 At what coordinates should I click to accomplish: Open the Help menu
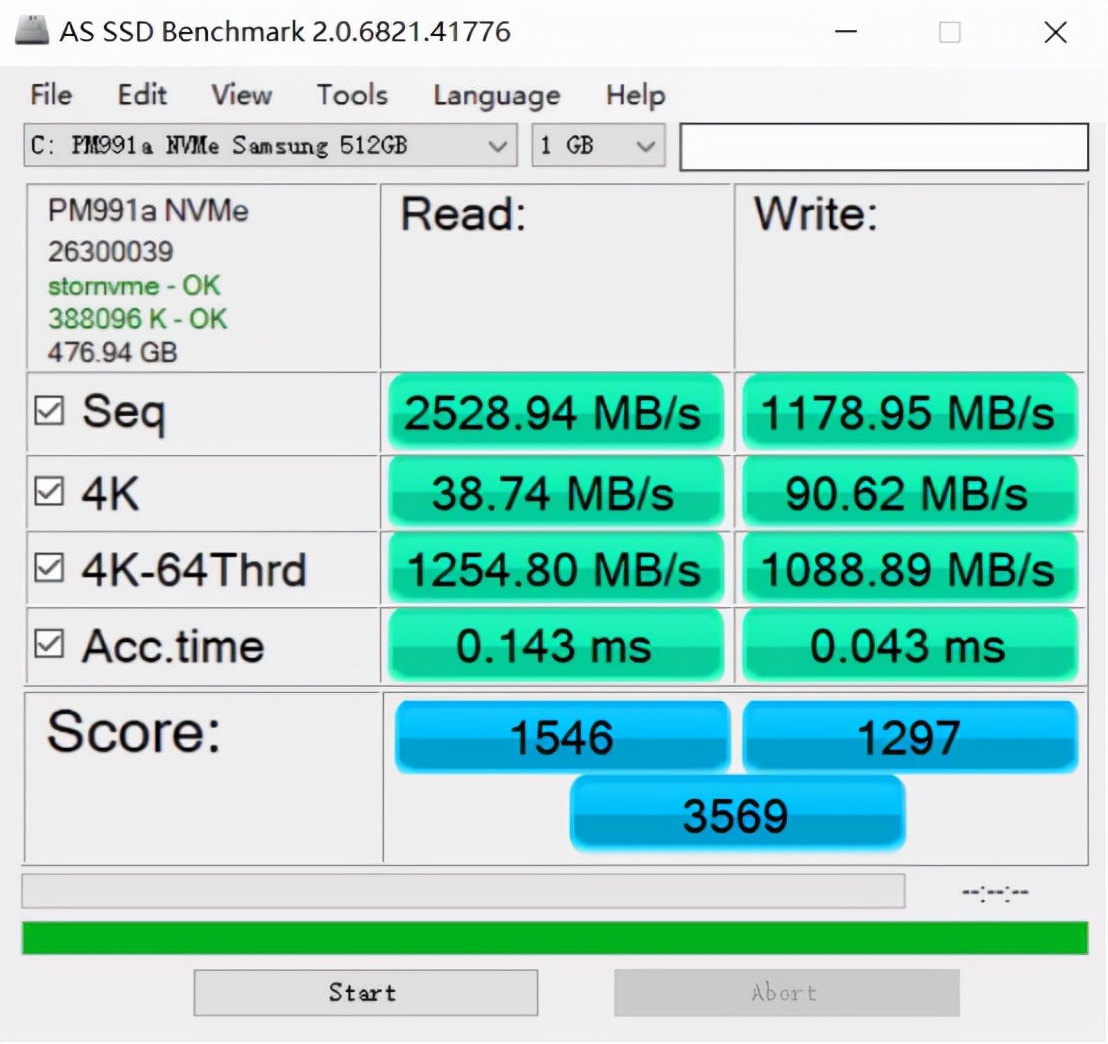click(x=635, y=95)
